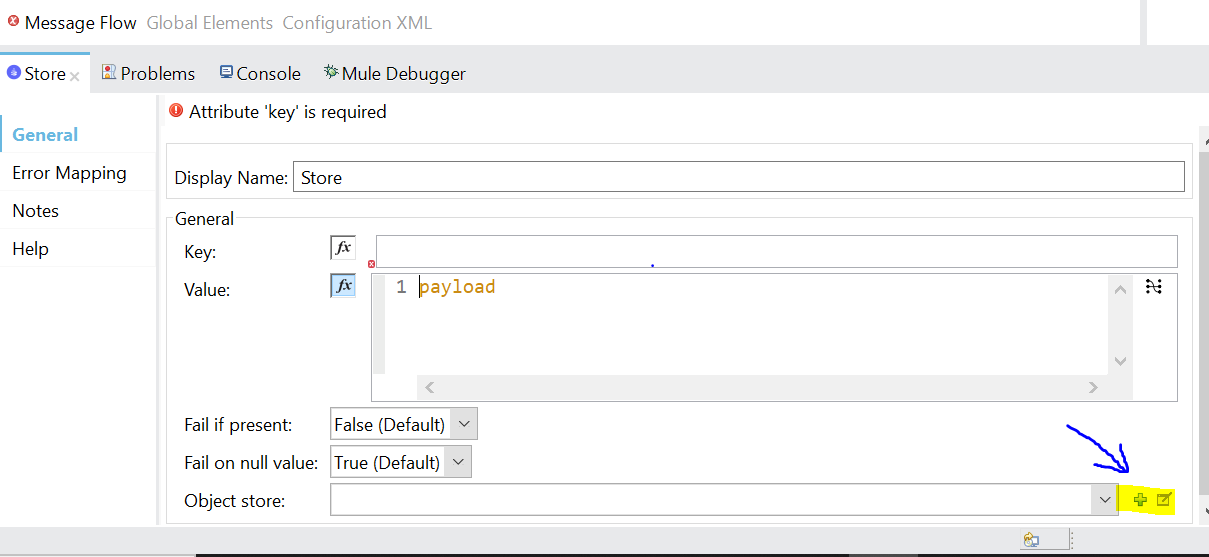This screenshot has width=1209, height=557.
Task: Toggle the fx expression button for Value
Action: pos(342,286)
